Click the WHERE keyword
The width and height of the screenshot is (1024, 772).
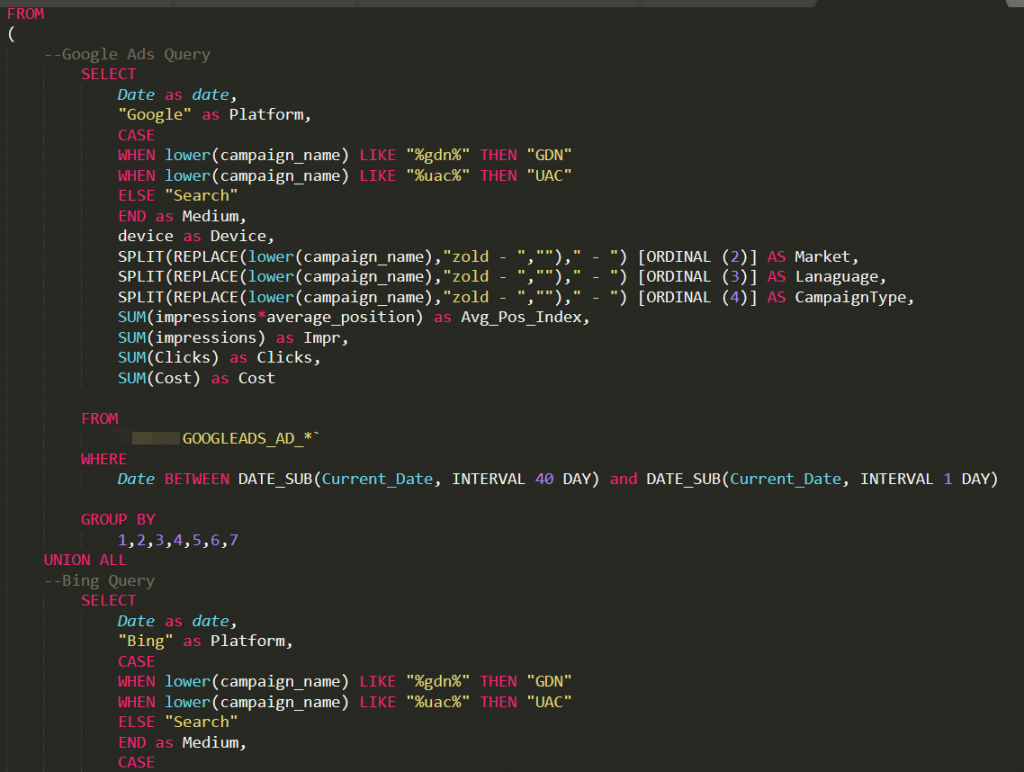tap(104, 459)
